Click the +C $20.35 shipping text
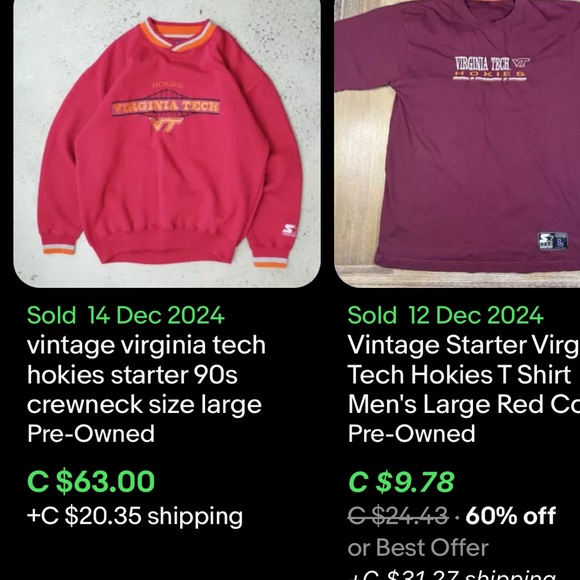Image resolution: width=580 pixels, height=580 pixels. point(135,516)
